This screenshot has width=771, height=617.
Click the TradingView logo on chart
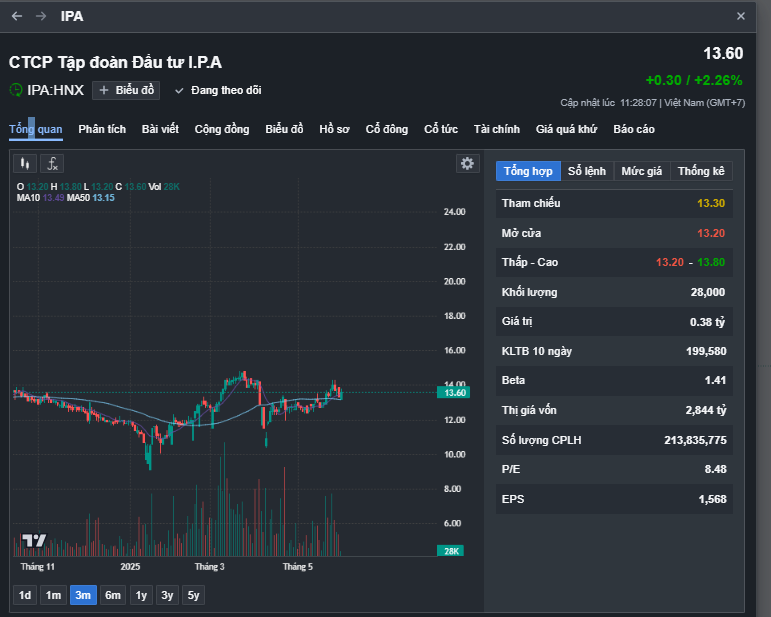(34, 541)
